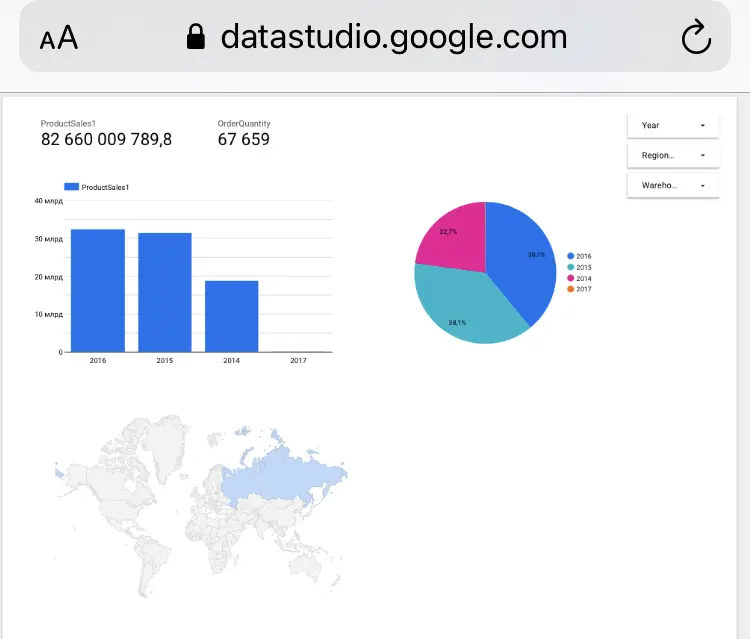Open the AA text size menu
Screen dimensions: 750x639
(59, 38)
